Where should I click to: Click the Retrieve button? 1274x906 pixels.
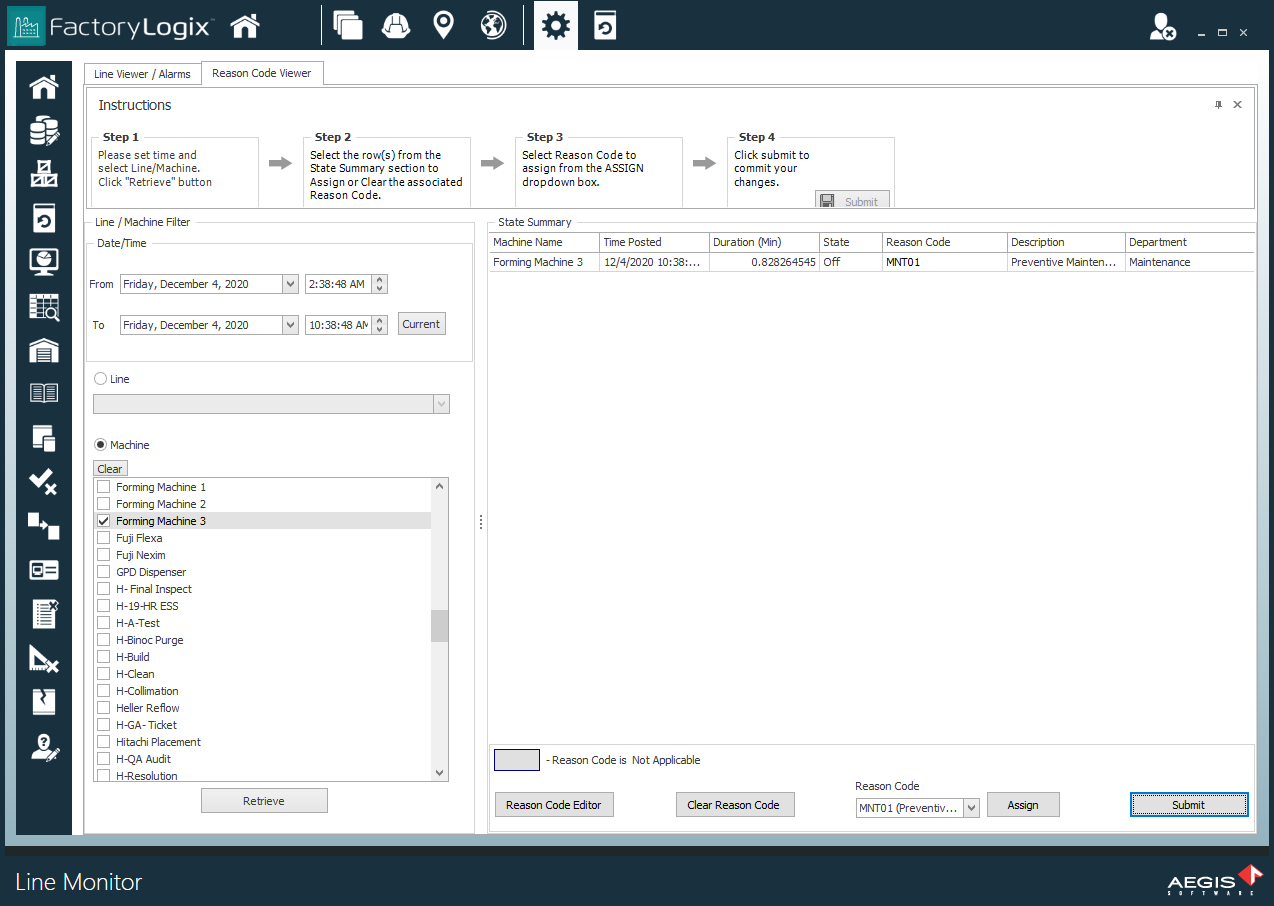tap(264, 800)
